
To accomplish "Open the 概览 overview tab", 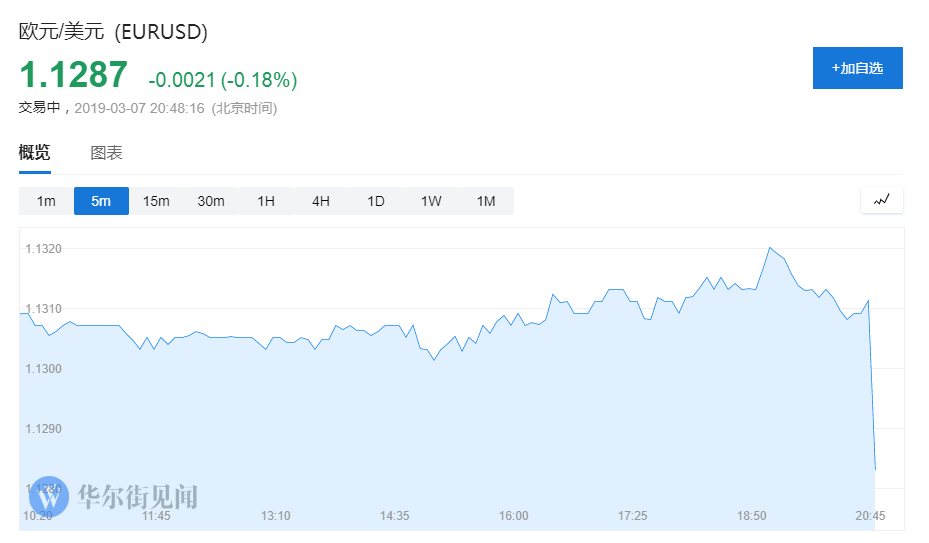I will [x=34, y=153].
